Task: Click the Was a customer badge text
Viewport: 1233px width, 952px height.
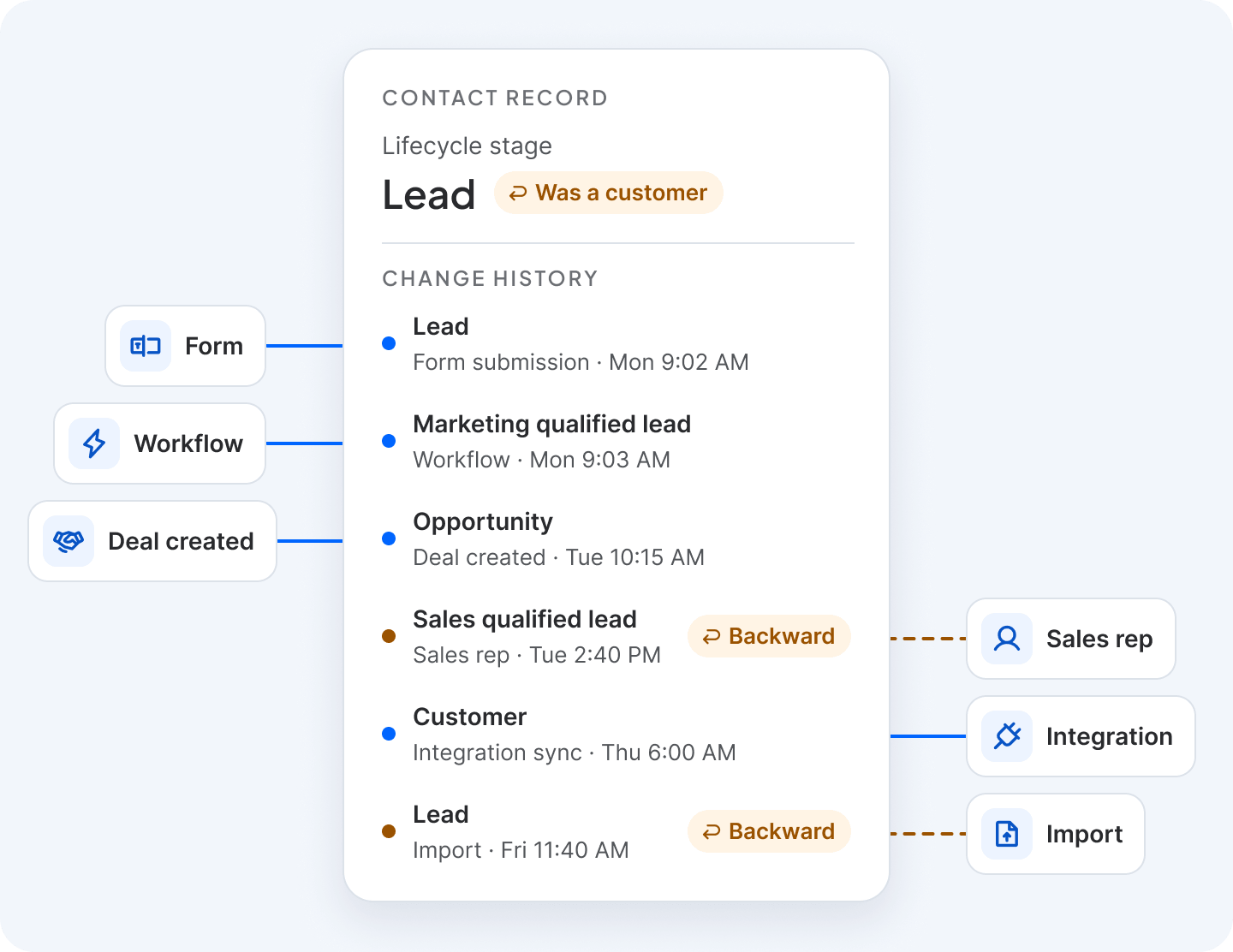Action: click(622, 193)
